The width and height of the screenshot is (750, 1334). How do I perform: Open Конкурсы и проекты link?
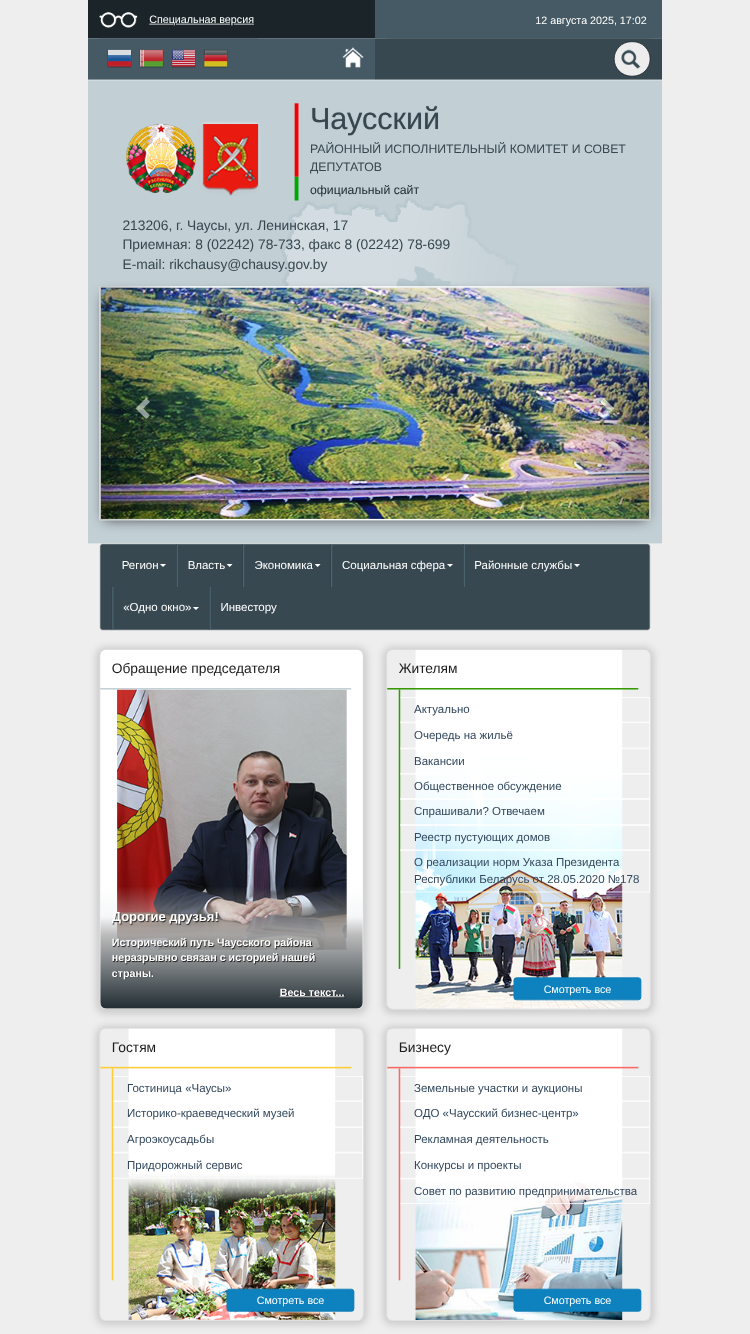[468, 1165]
